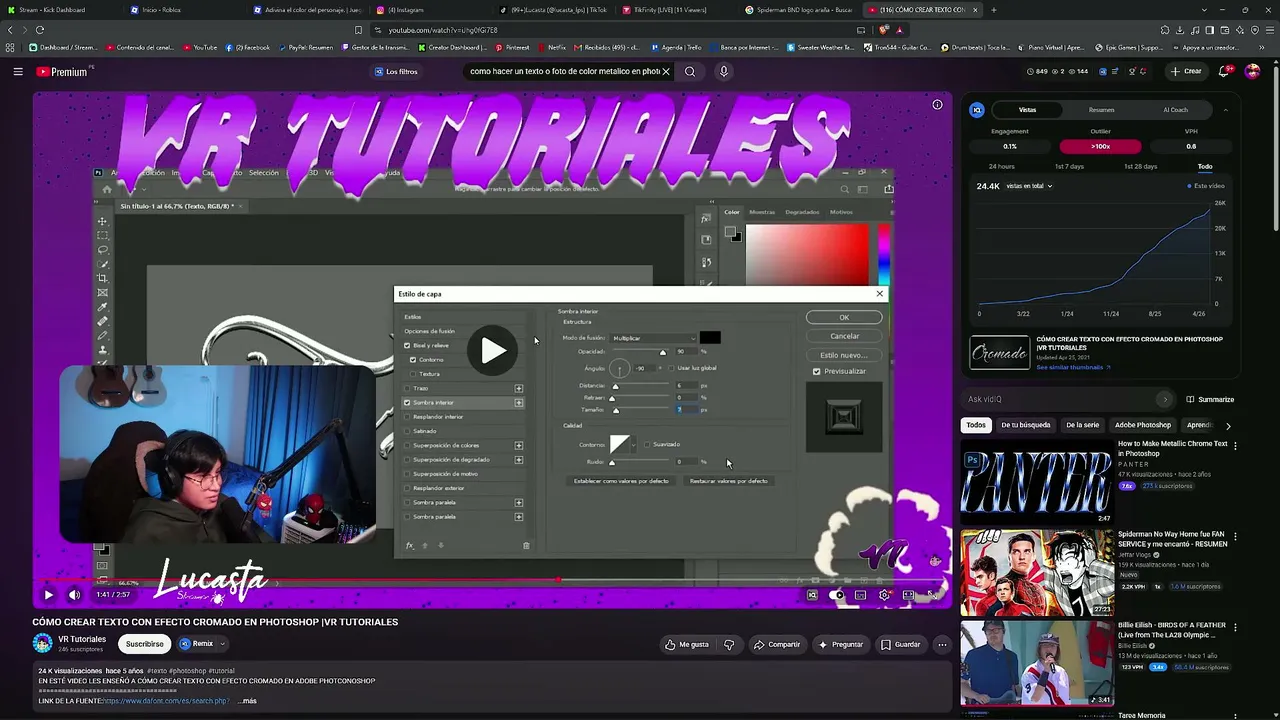Save the video with Guardar
The width and height of the screenshot is (1280, 720).
900,645
